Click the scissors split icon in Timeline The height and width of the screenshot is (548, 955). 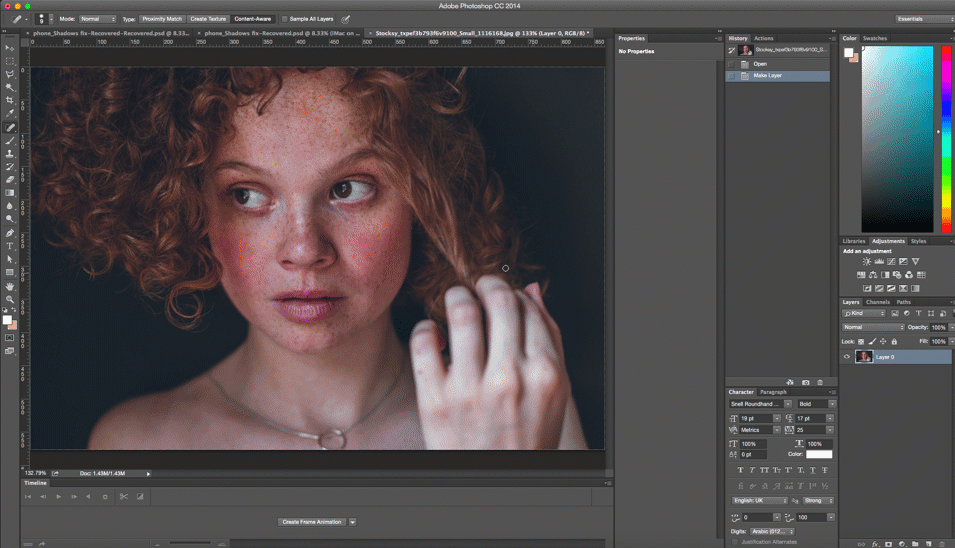coord(124,496)
